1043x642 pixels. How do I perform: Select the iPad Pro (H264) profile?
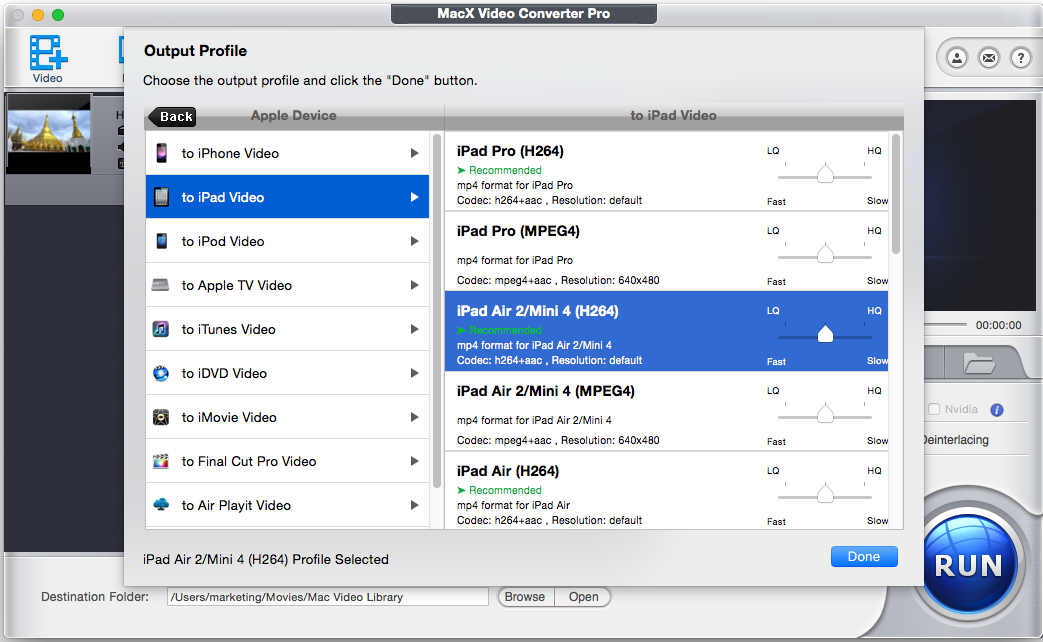point(667,171)
